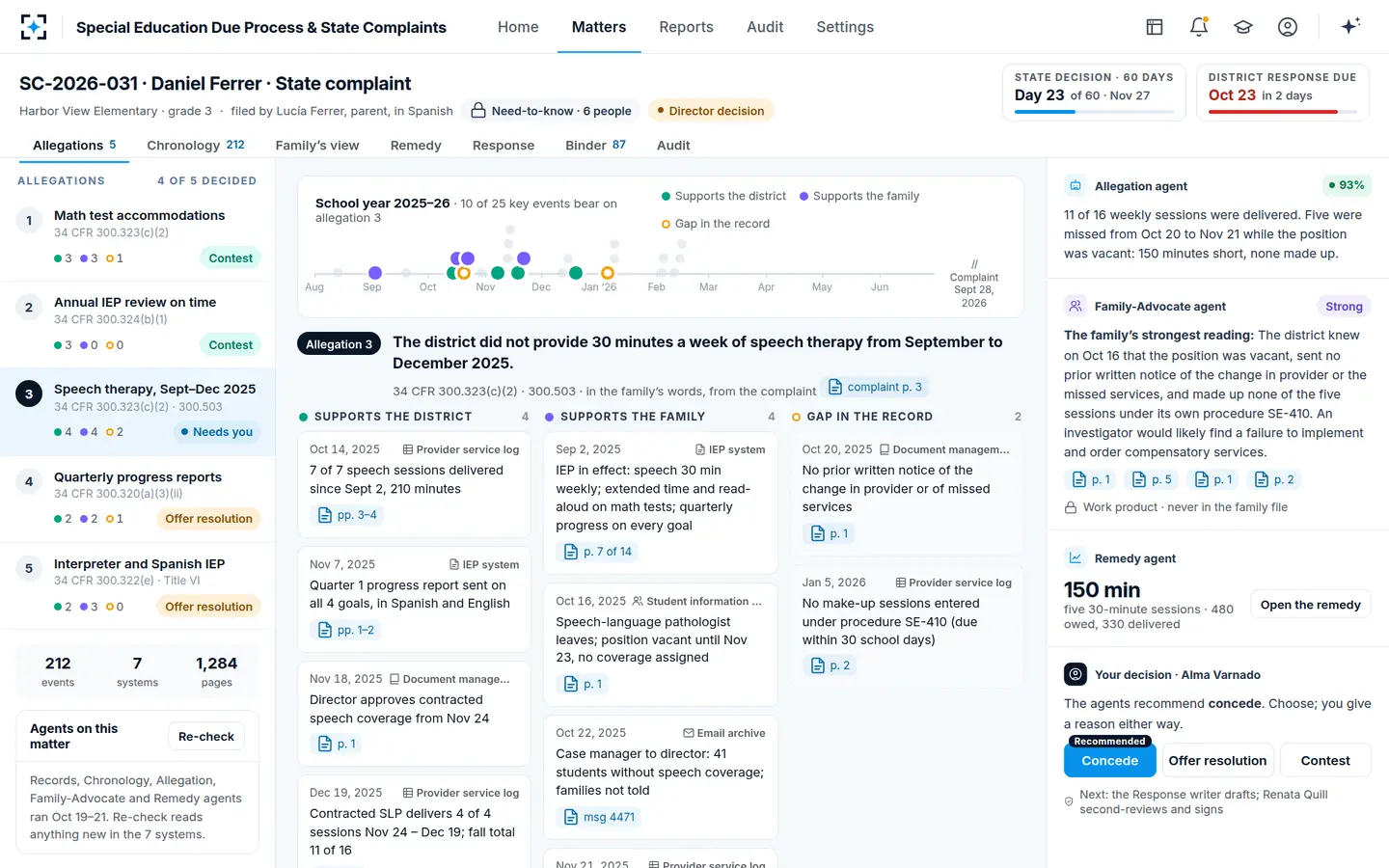
Task: Click Open the remedy button
Action: pos(1310,605)
